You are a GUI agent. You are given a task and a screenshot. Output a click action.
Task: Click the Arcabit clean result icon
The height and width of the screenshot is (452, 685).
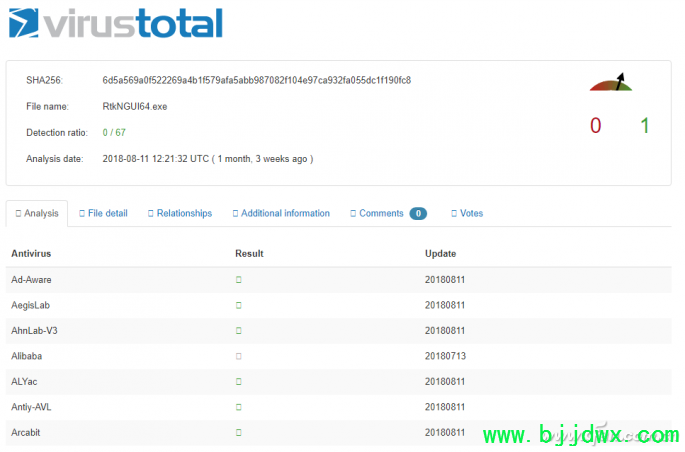click(x=239, y=432)
